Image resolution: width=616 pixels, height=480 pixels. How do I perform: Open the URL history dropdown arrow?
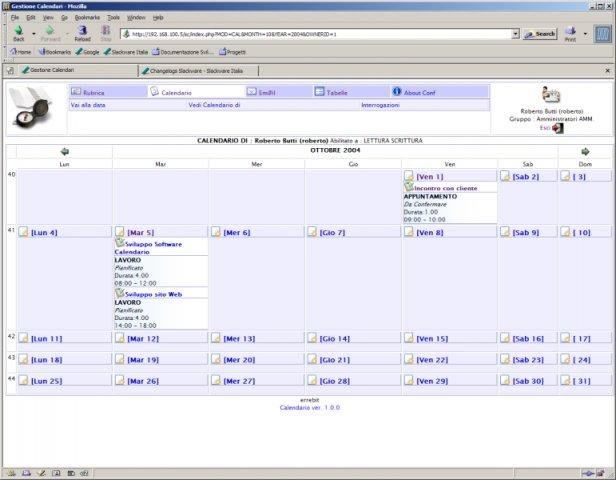coord(515,34)
